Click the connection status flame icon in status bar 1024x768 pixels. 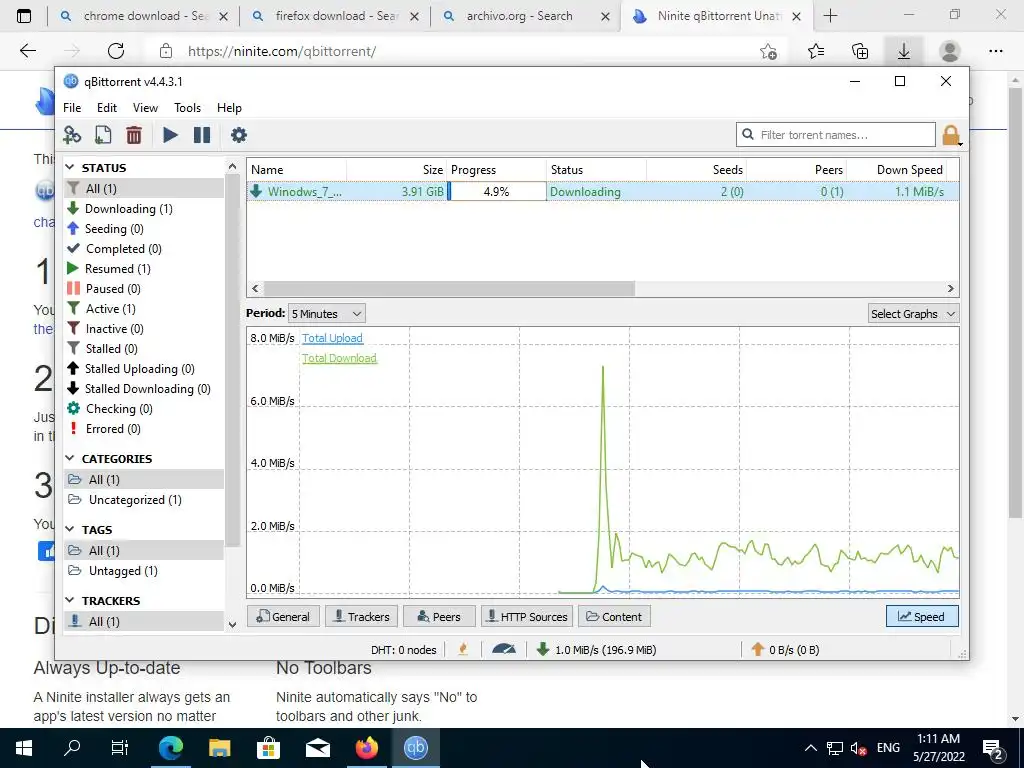(463, 649)
